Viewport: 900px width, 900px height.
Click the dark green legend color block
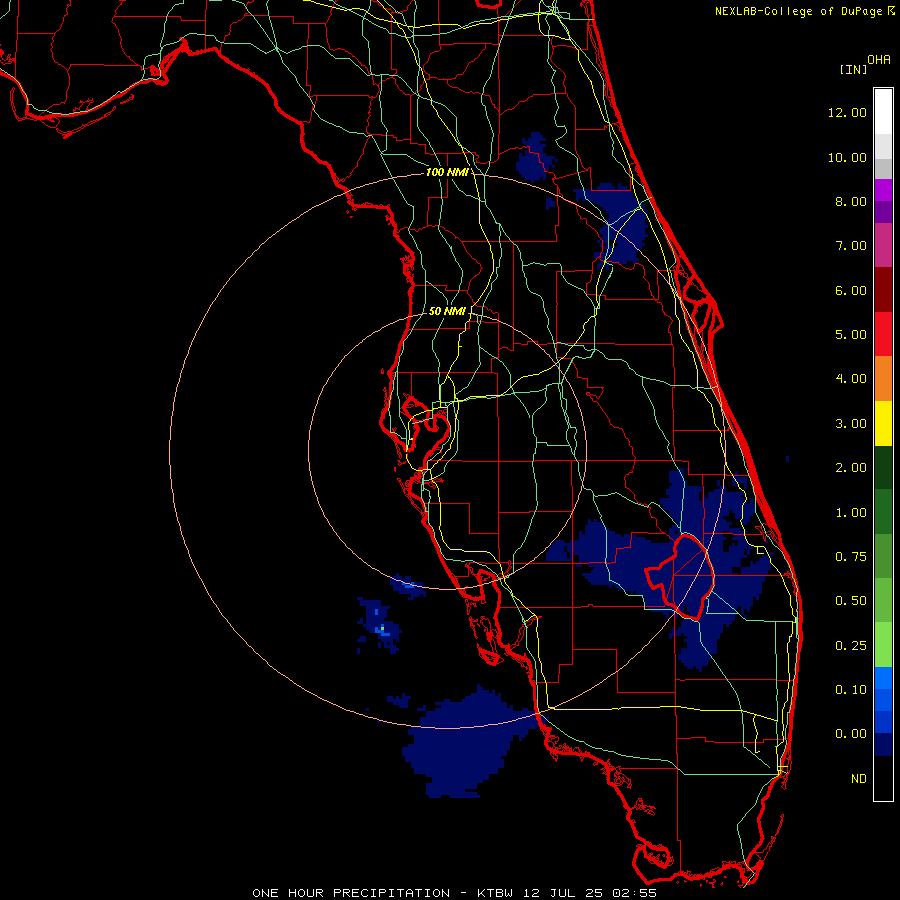(x=883, y=468)
